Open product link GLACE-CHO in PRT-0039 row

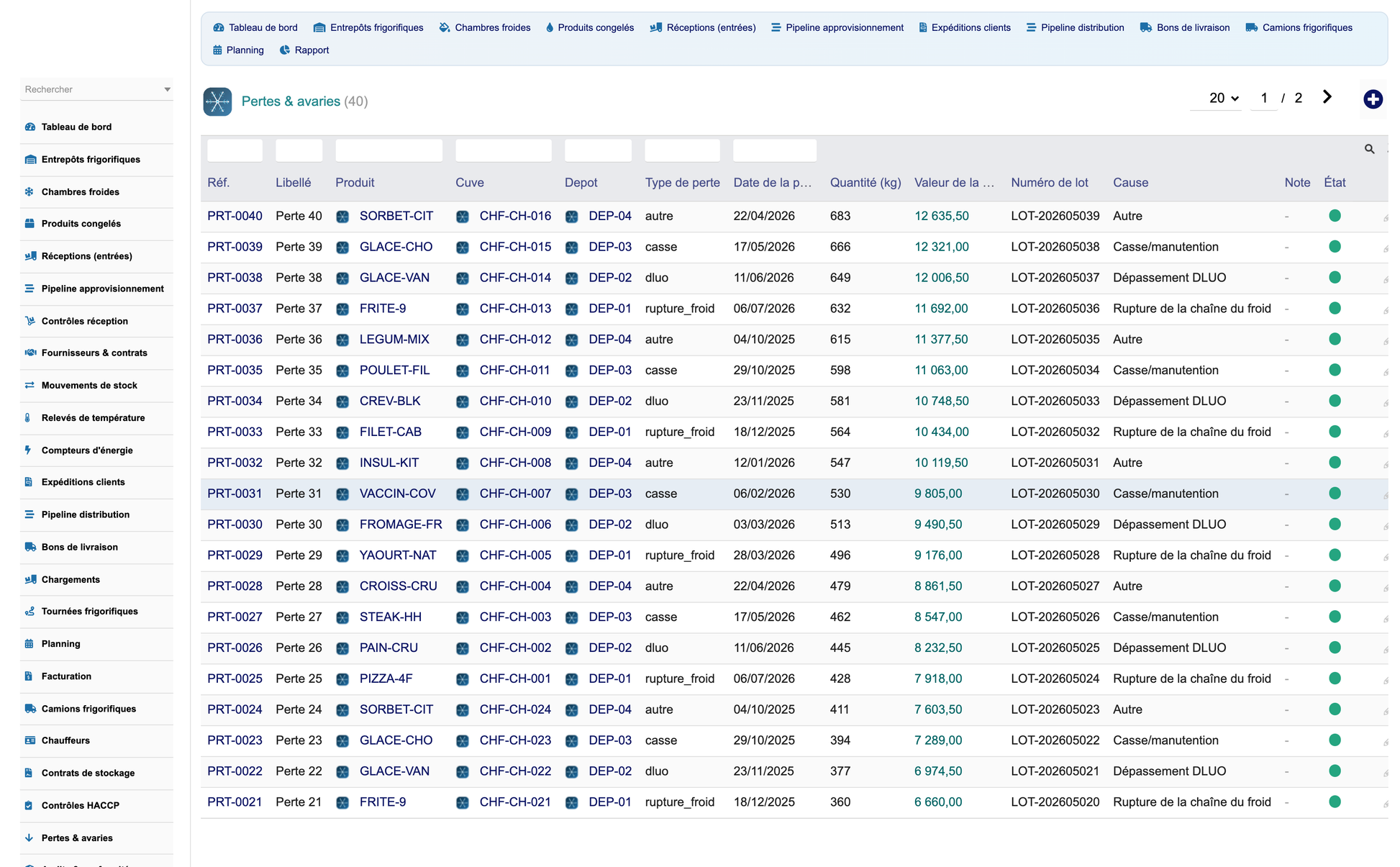[396, 247]
